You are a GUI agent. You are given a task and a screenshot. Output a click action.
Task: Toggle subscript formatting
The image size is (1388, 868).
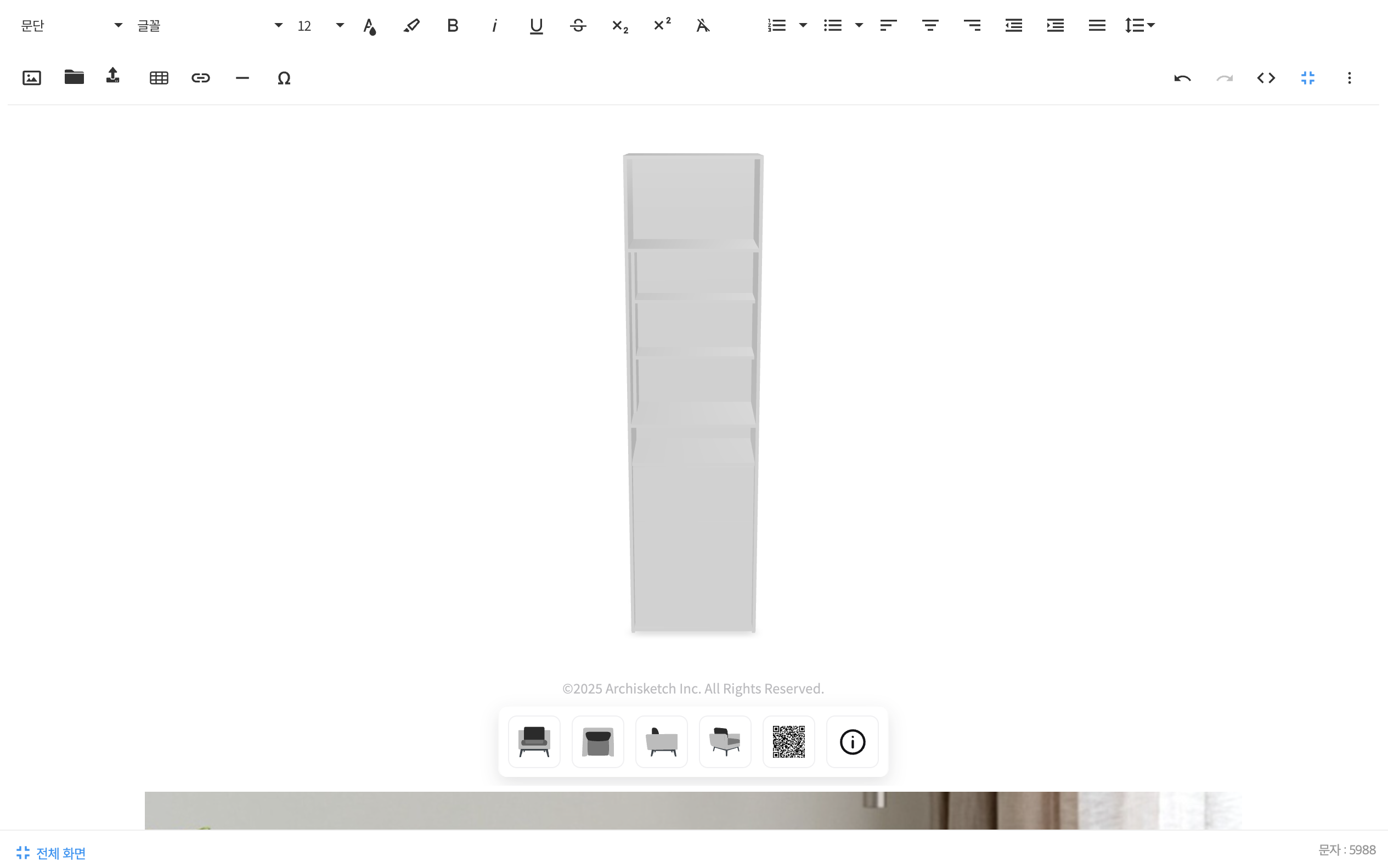click(x=620, y=26)
